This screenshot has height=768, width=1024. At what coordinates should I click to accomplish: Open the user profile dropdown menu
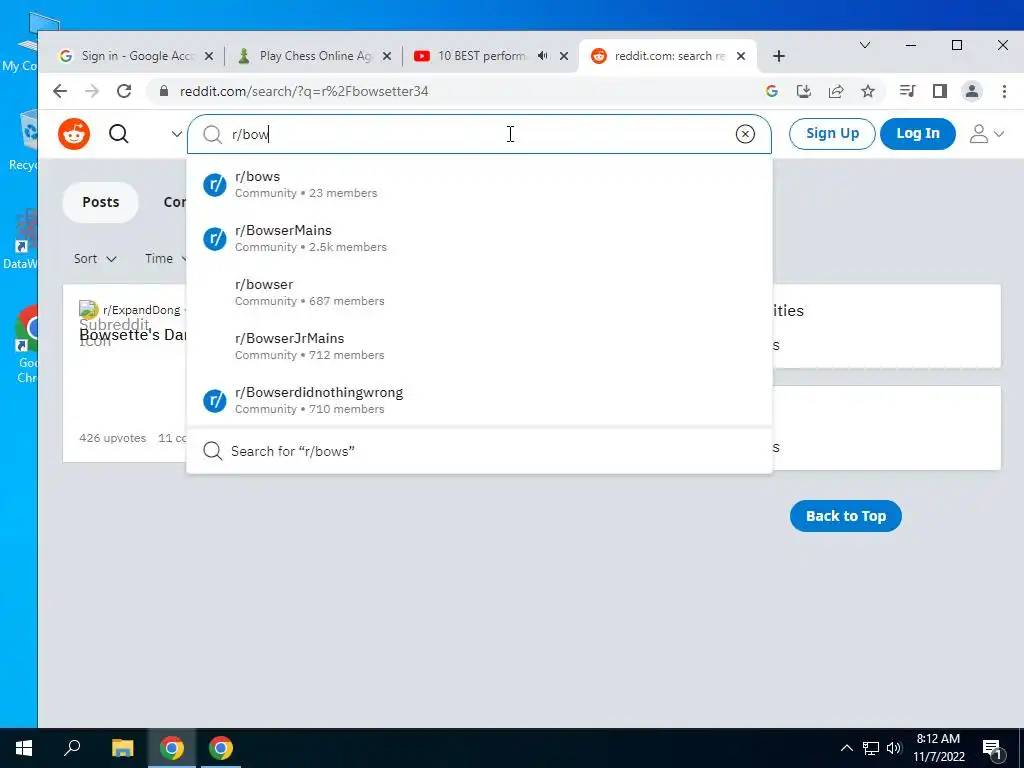[986, 134]
